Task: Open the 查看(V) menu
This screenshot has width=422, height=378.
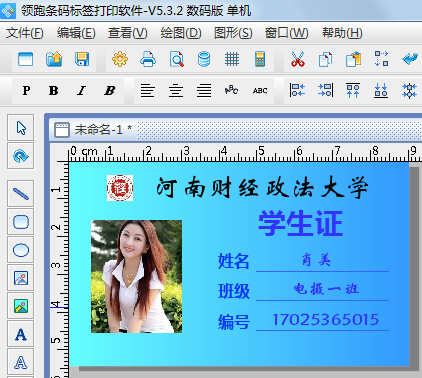Action: coord(128,33)
